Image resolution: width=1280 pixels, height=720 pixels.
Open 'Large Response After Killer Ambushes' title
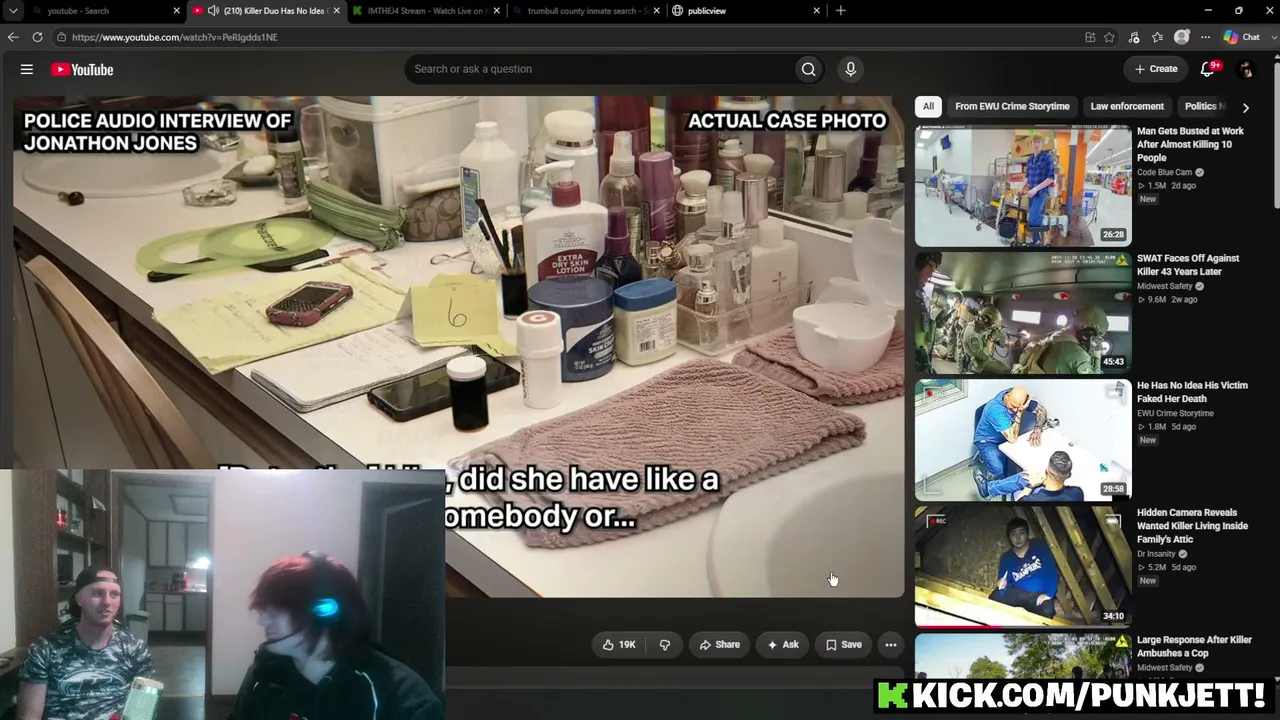point(1194,646)
